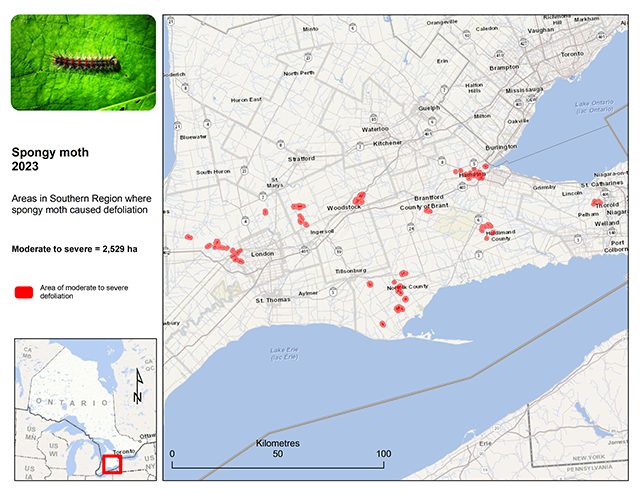Viewport: 640px width, 495px height.
Task: Click the Toronto label on main map
Action: pyautogui.click(x=572, y=54)
